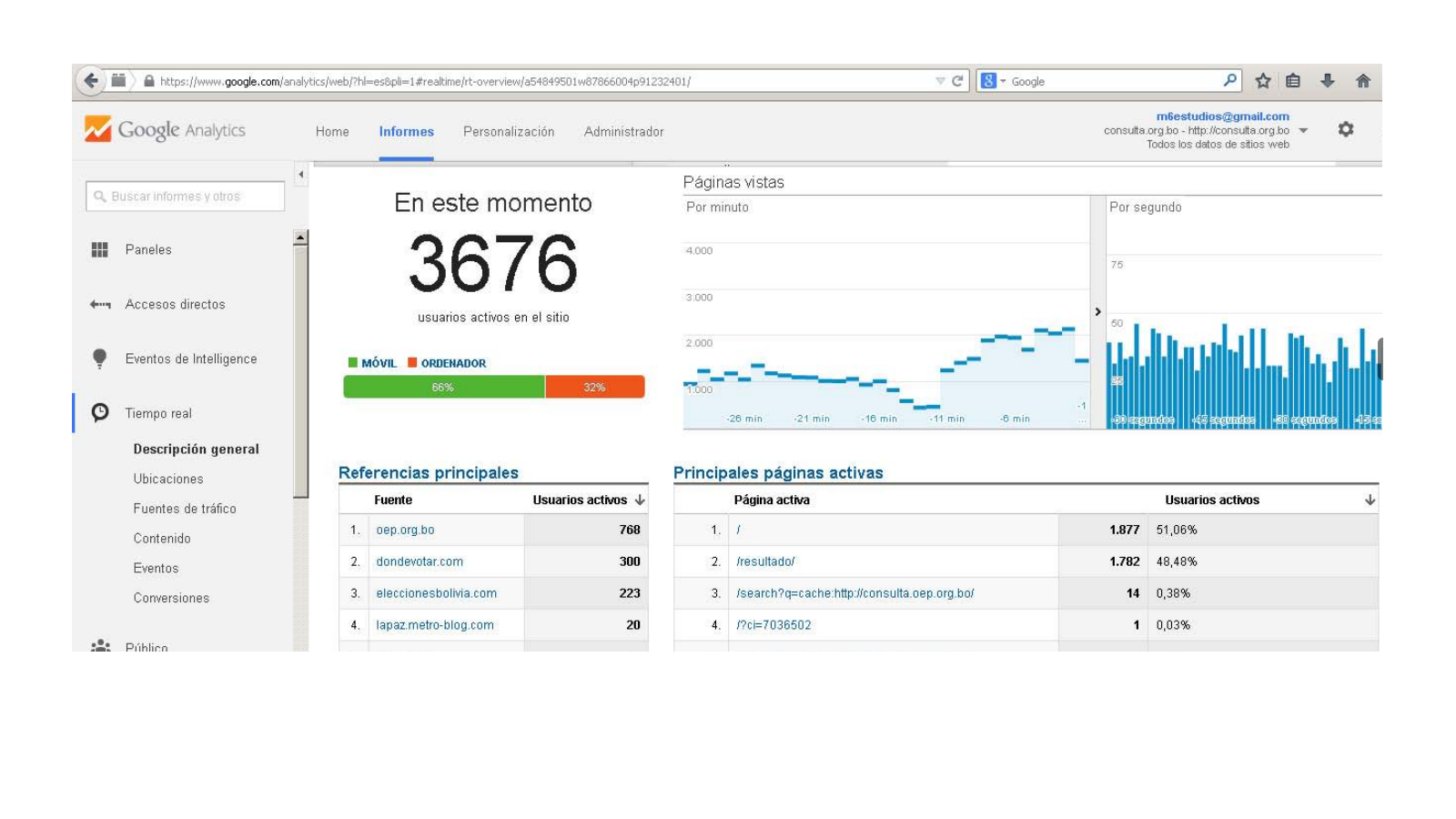Click the Por minuto chart area
Viewport: 1456px width, 819px height.
pyautogui.click(x=886, y=312)
